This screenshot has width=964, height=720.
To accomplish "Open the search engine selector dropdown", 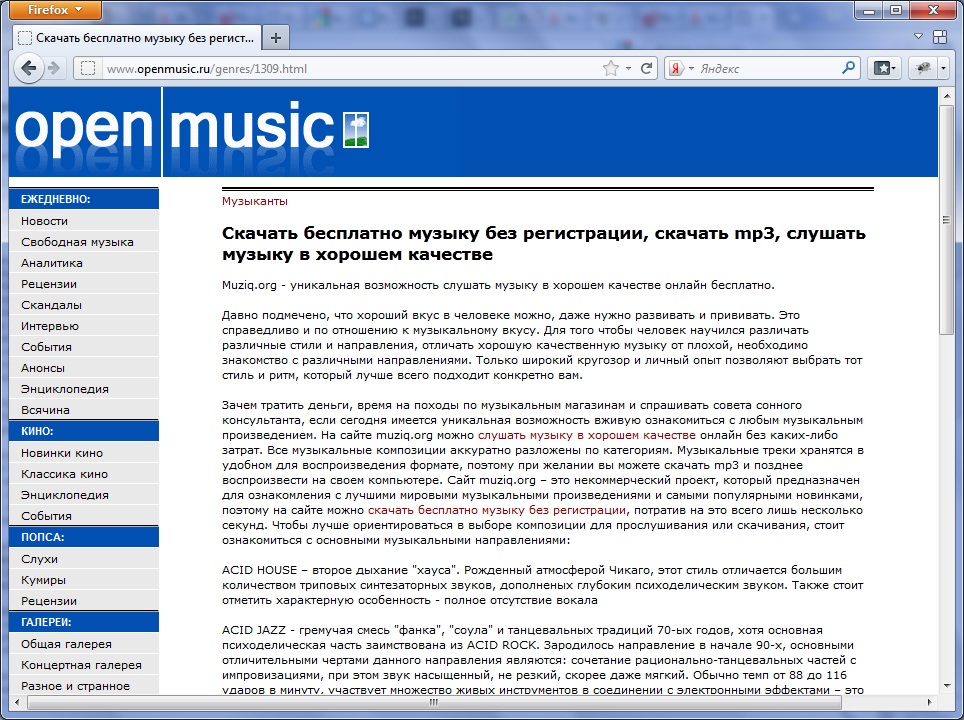I will [x=691, y=68].
